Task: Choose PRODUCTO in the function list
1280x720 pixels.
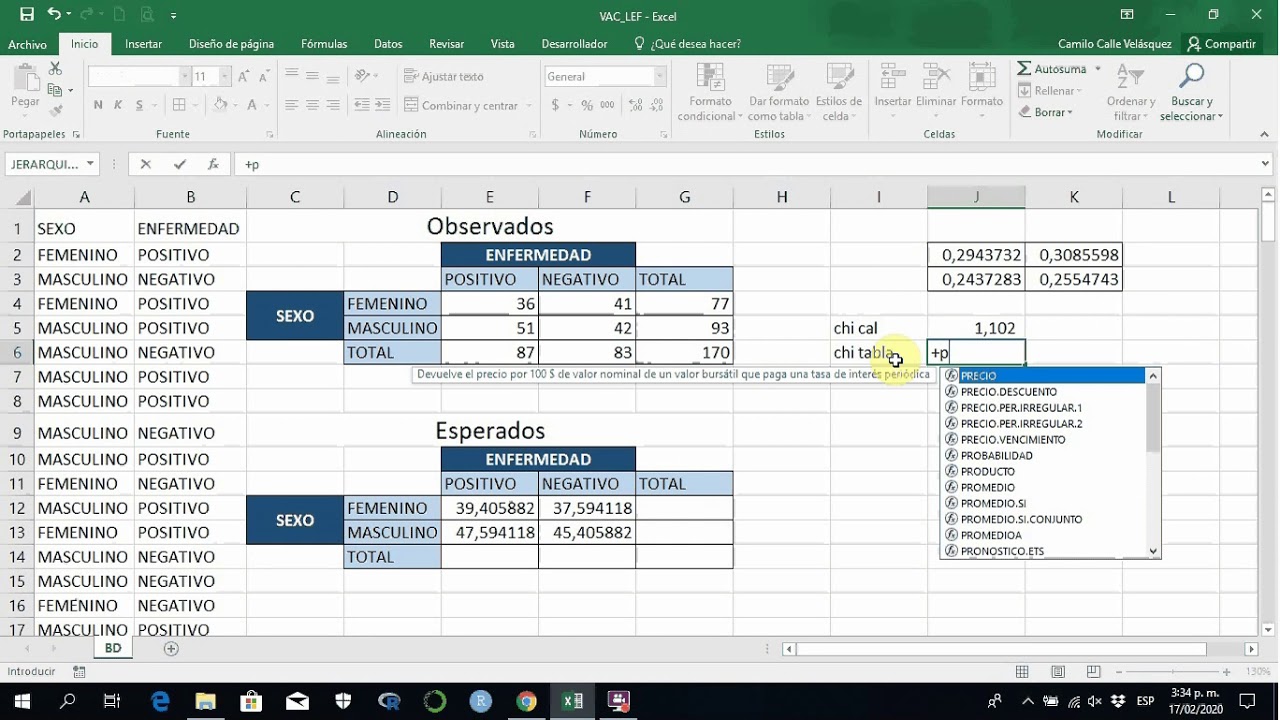Action: (x=987, y=472)
